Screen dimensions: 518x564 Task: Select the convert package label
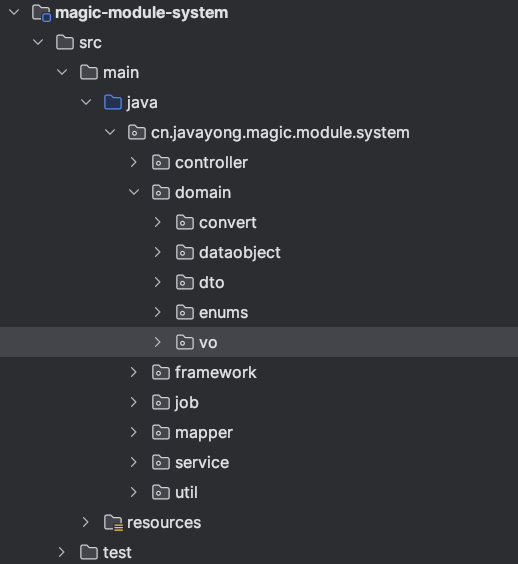click(x=228, y=223)
